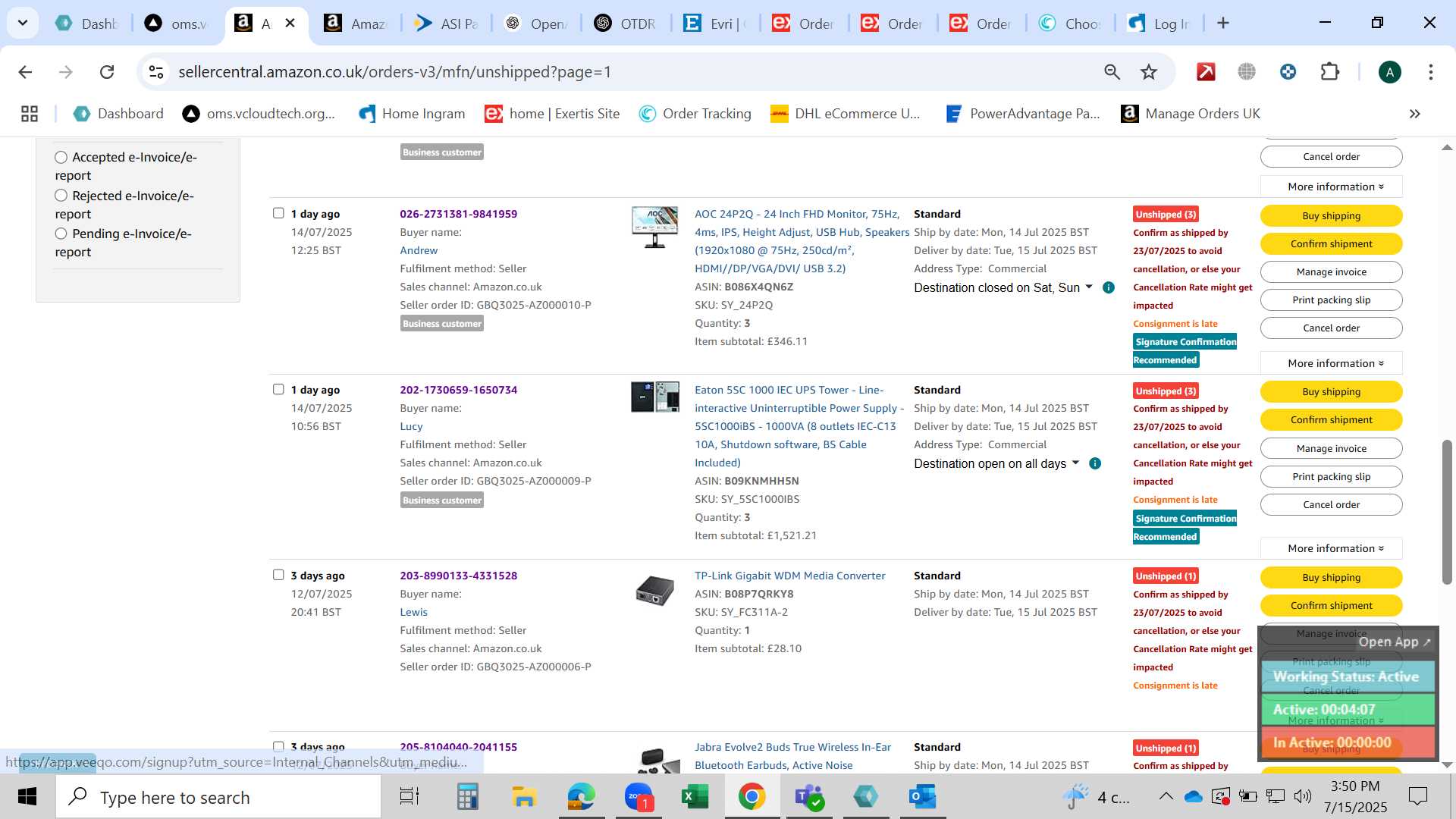
Task: Select Pending e-Invoice/e-report radio button
Action: 61,234
